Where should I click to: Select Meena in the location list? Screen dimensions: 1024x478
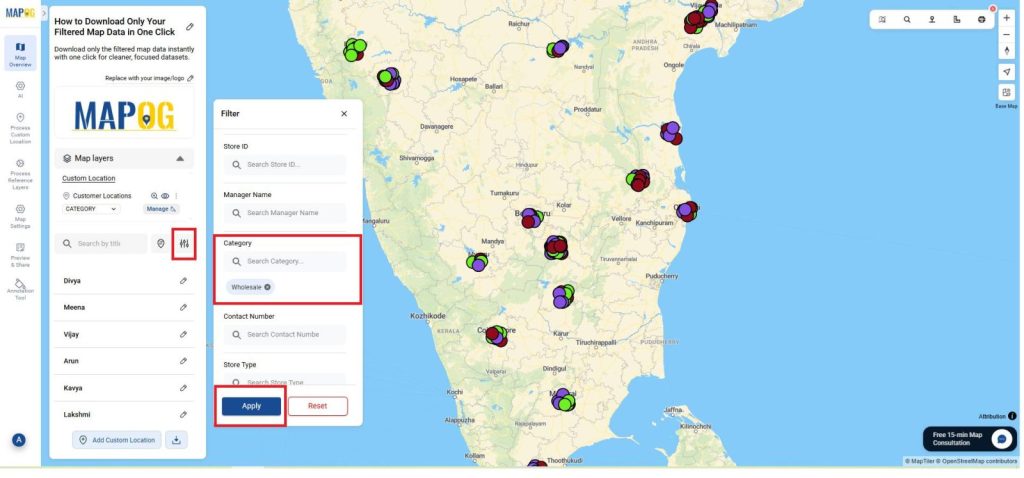point(74,308)
